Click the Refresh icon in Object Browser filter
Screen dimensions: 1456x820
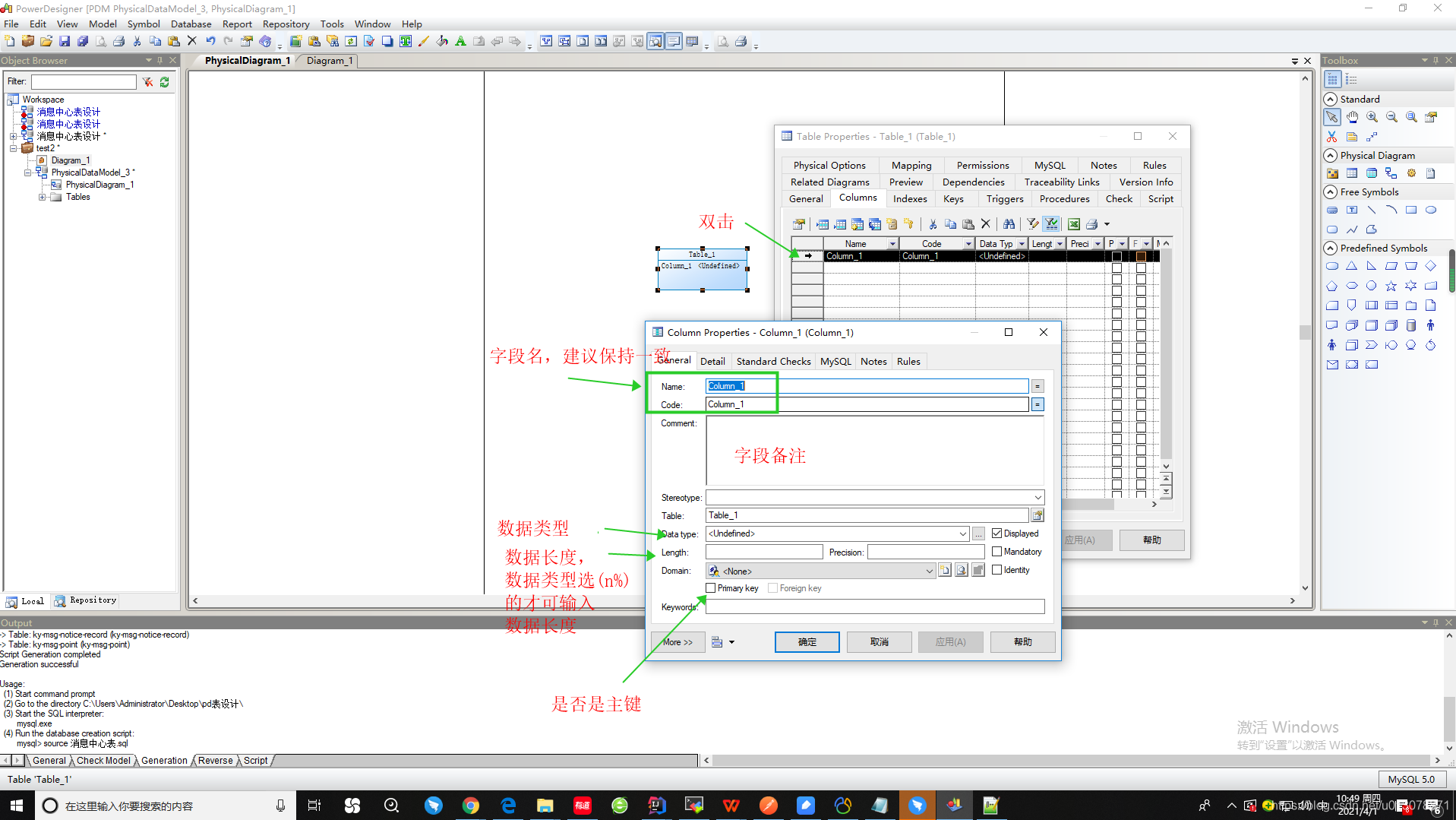[x=165, y=82]
